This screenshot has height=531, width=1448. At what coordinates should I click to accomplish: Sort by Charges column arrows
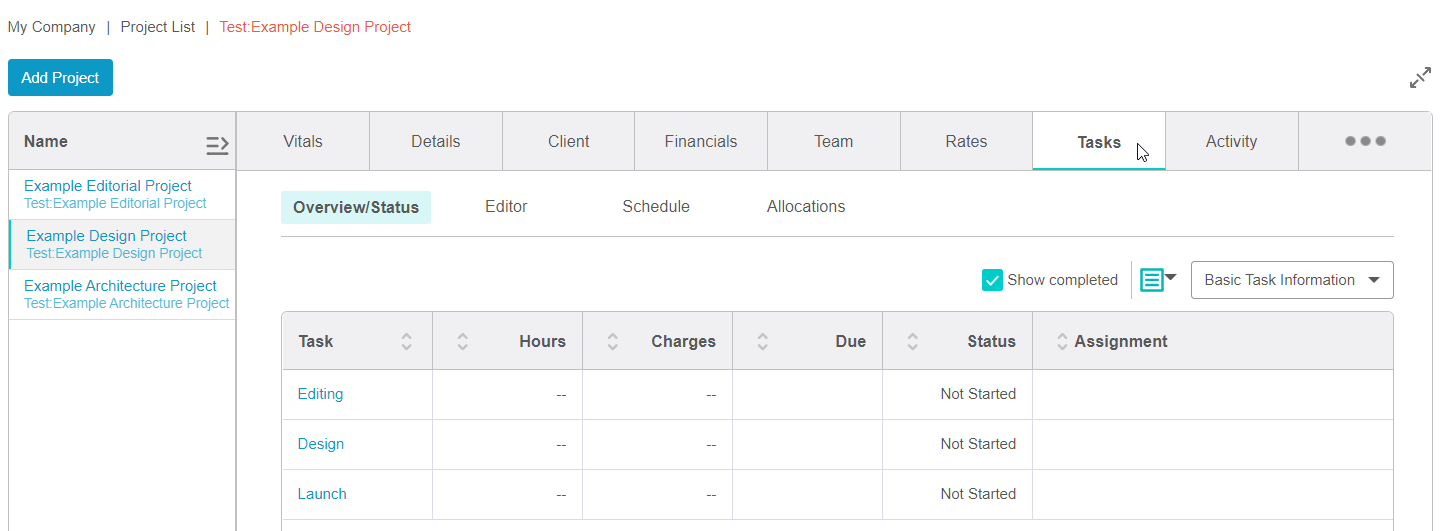click(x=612, y=342)
